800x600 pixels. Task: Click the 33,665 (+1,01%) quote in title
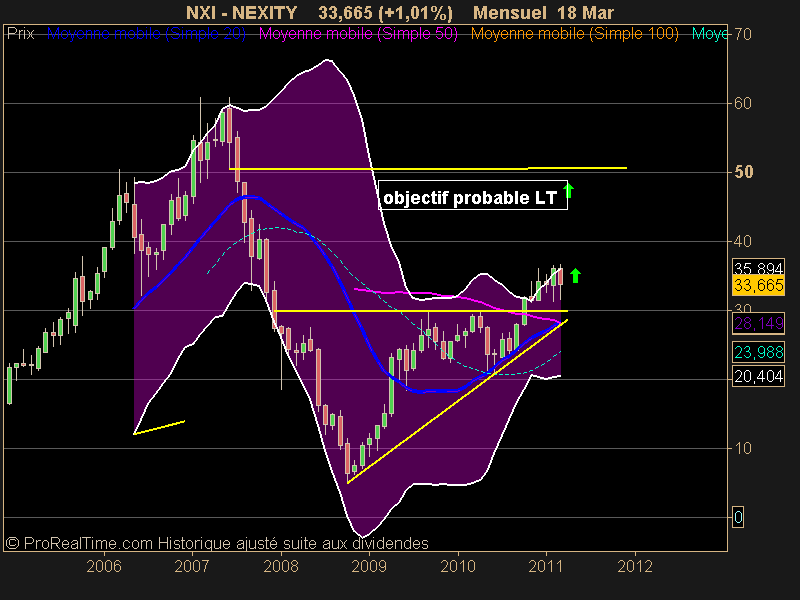385,13
